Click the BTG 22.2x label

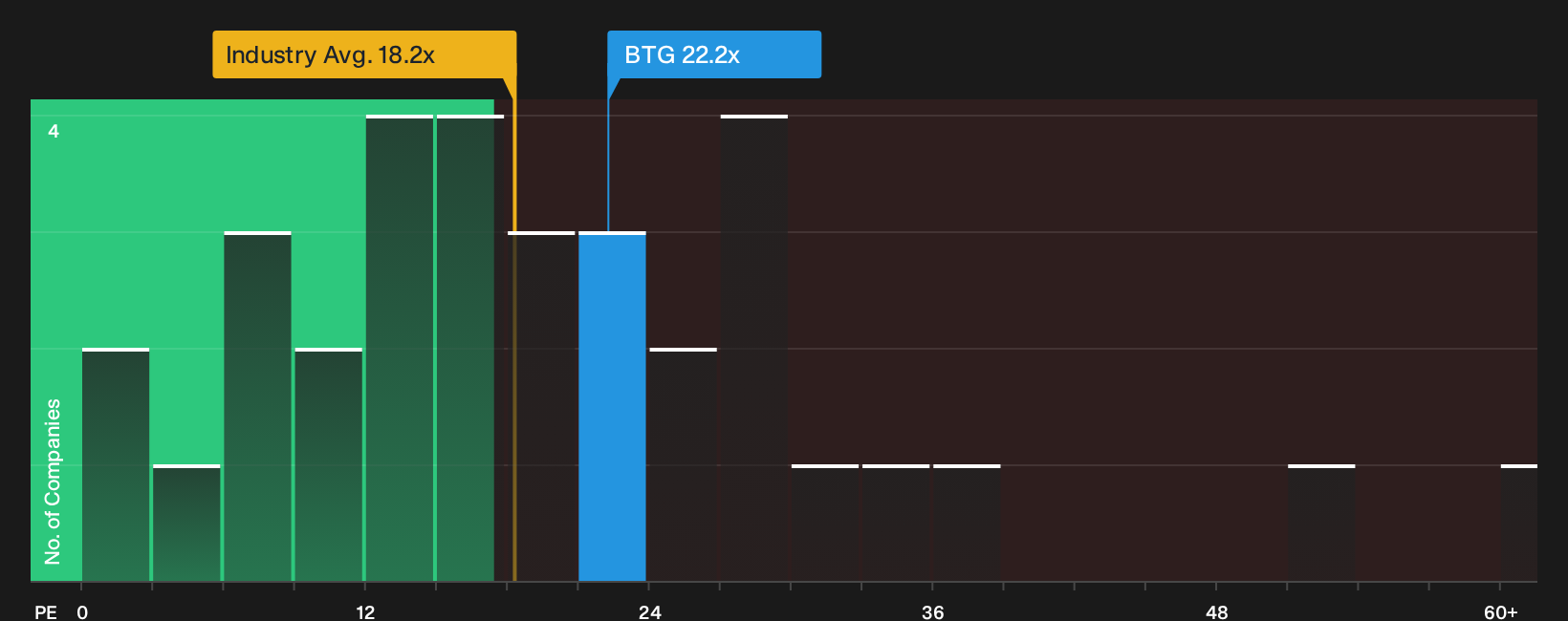[x=714, y=54]
